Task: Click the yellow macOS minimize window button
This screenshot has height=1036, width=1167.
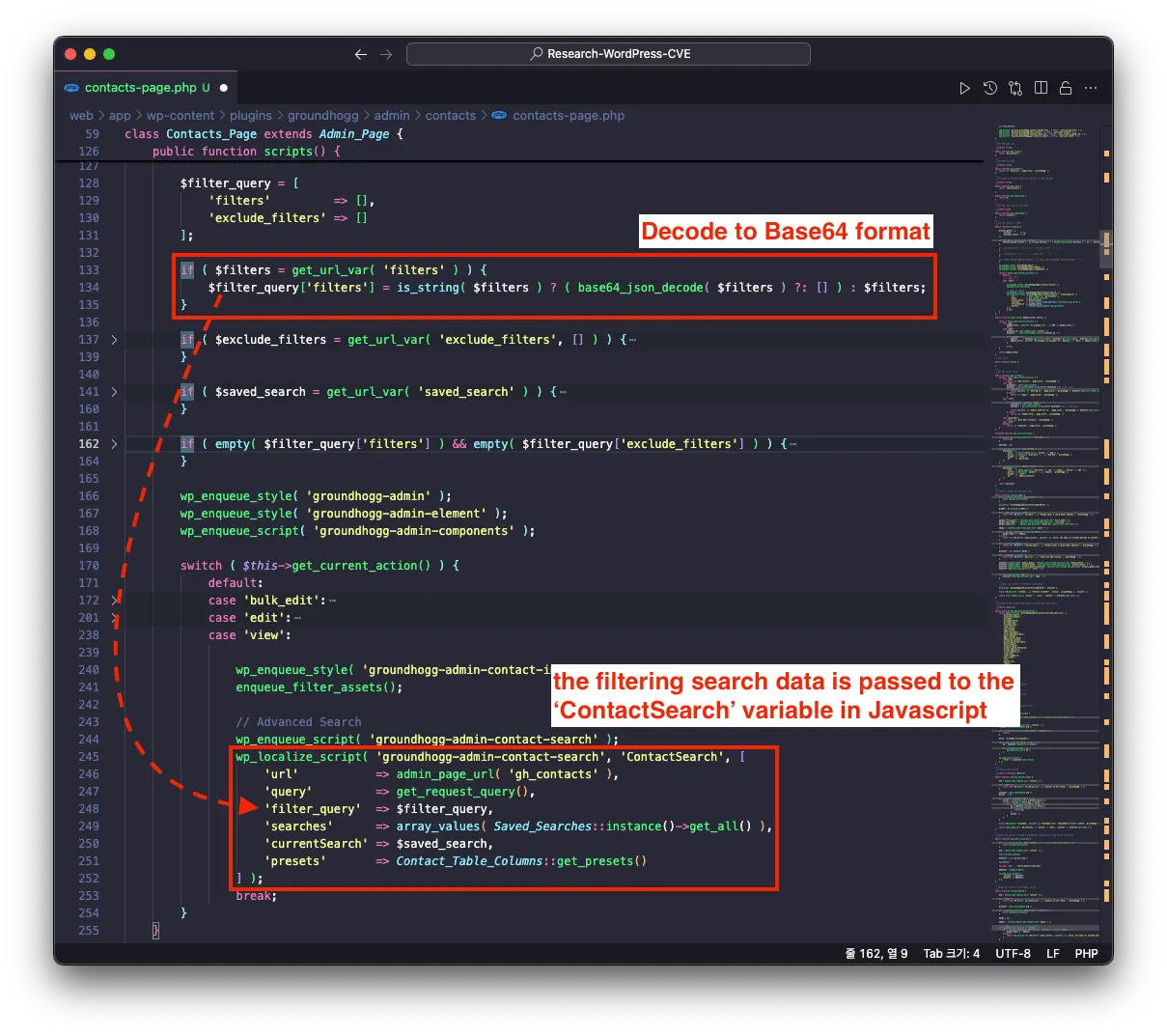Action: tap(90, 54)
